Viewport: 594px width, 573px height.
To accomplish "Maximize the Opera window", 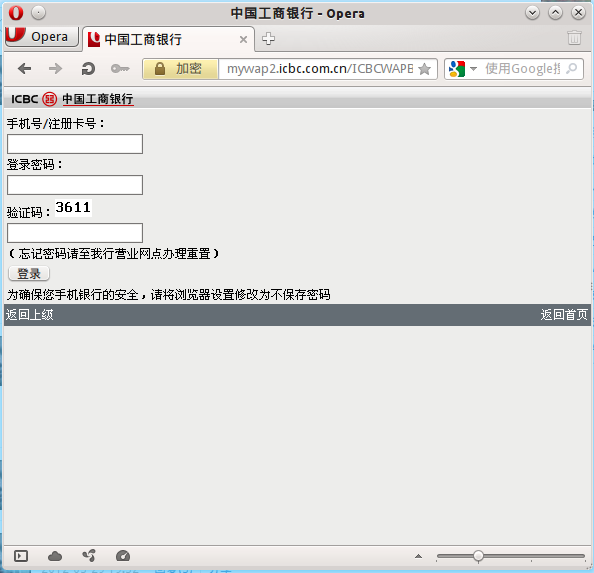I will [x=555, y=13].
